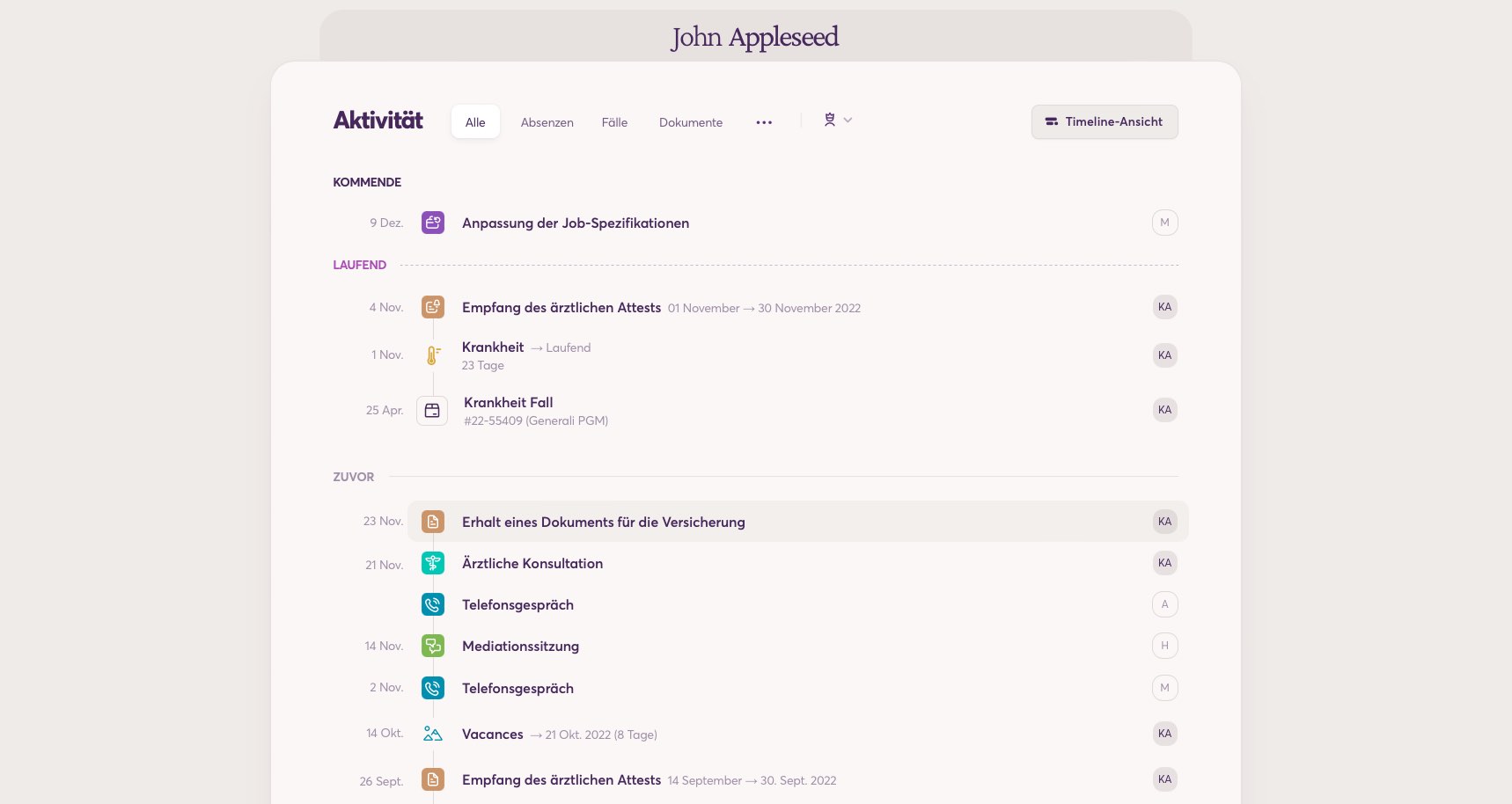This screenshot has height=804, width=1512.
Task: Click the orange icon for 4 Nov. Attest
Action: (432, 307)
